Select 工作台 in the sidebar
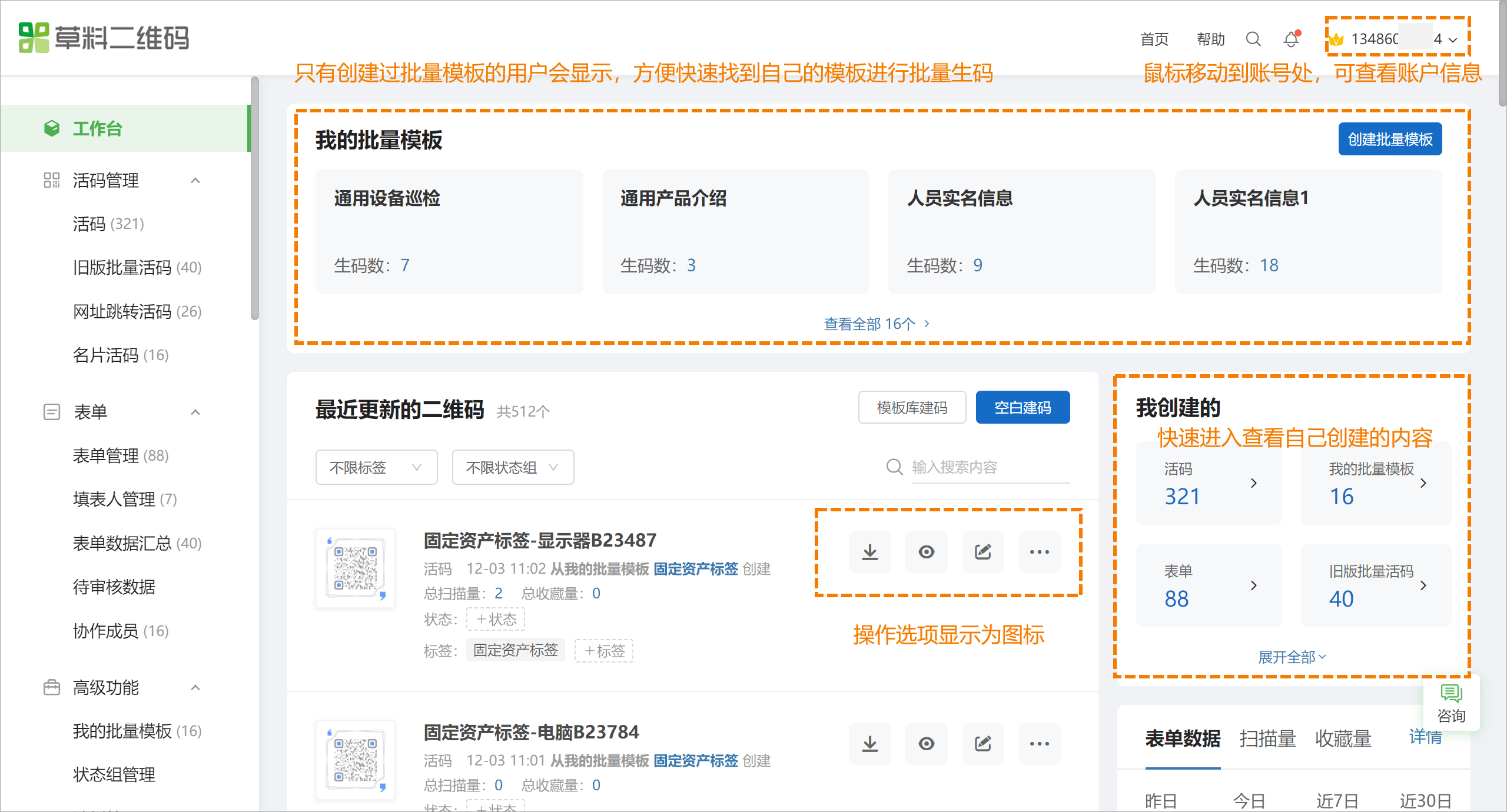This screenshot has width=1507, height=812. point(125,128)
